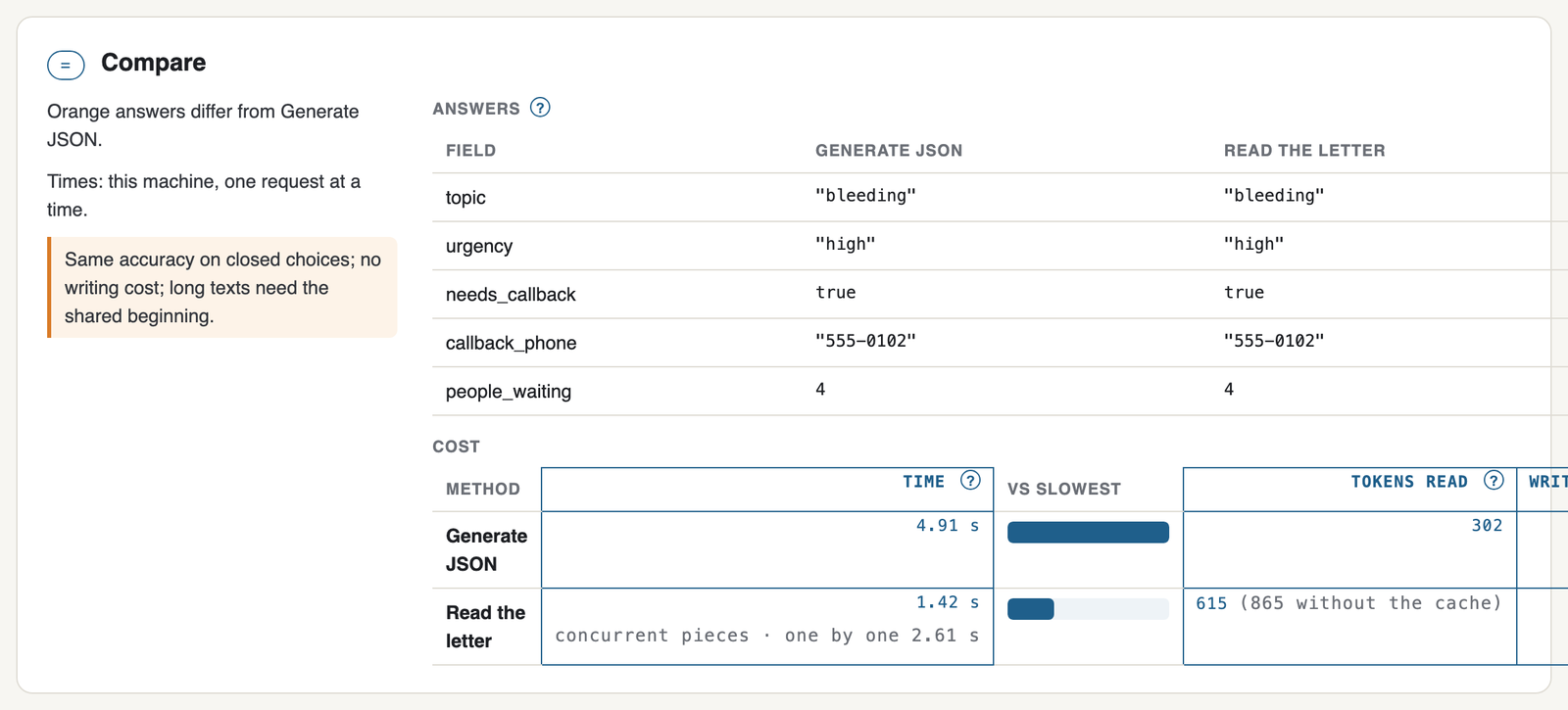
Task: Click the Compare heading
Action: tap(154, 63)
